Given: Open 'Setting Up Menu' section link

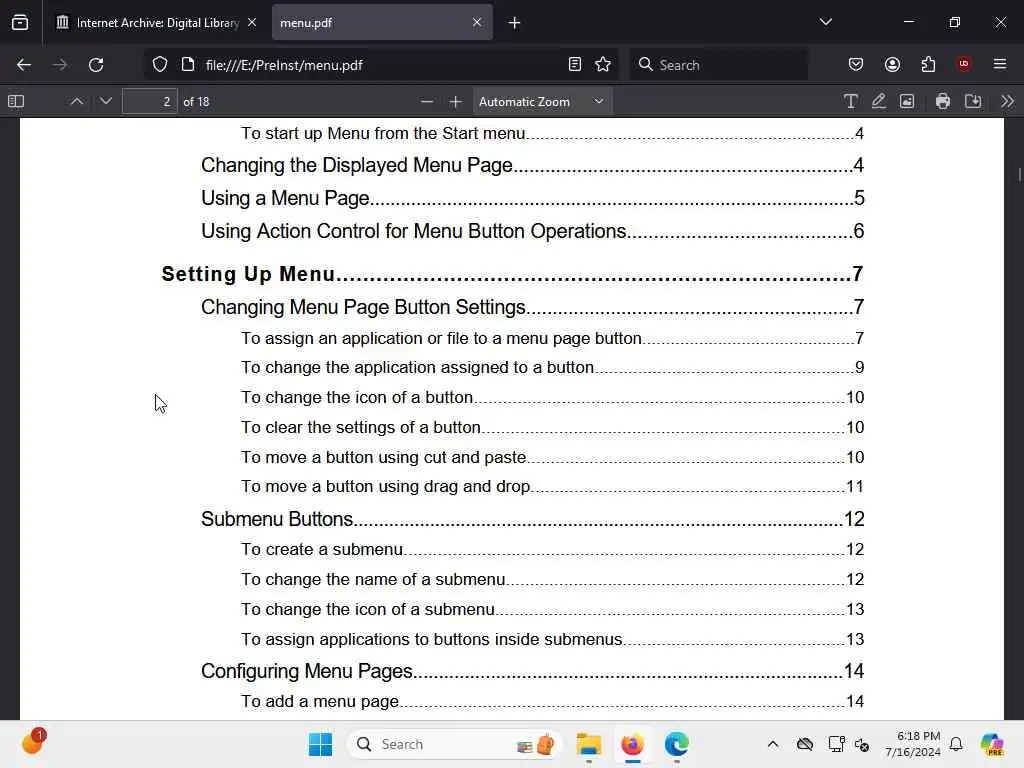Looking at the screenshot, I should (512, 274).
